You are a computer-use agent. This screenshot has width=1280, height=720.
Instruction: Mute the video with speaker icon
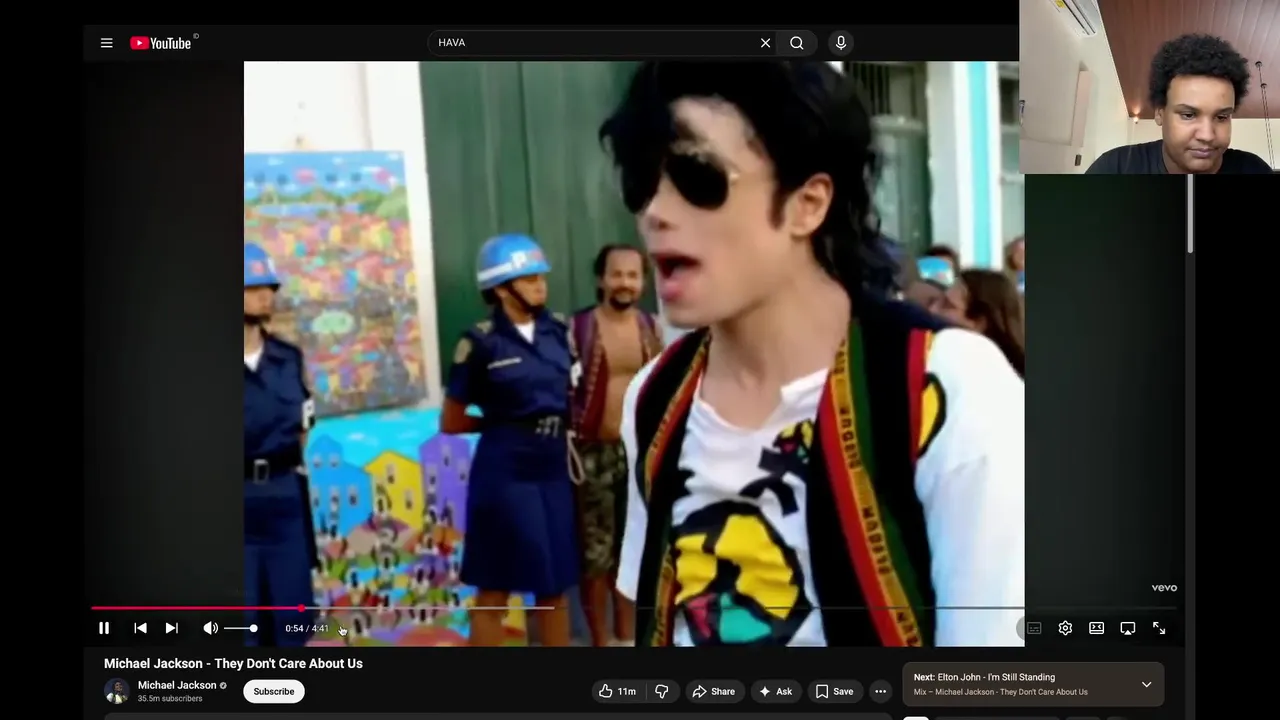tap(210, 628)
